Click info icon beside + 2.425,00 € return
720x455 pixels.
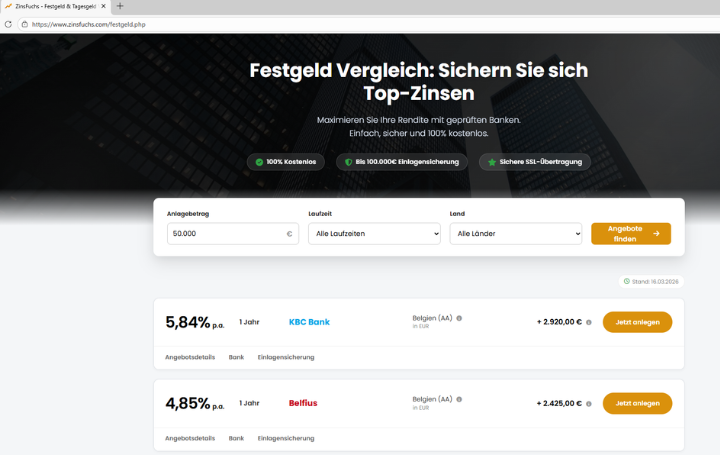click(588, 404)
